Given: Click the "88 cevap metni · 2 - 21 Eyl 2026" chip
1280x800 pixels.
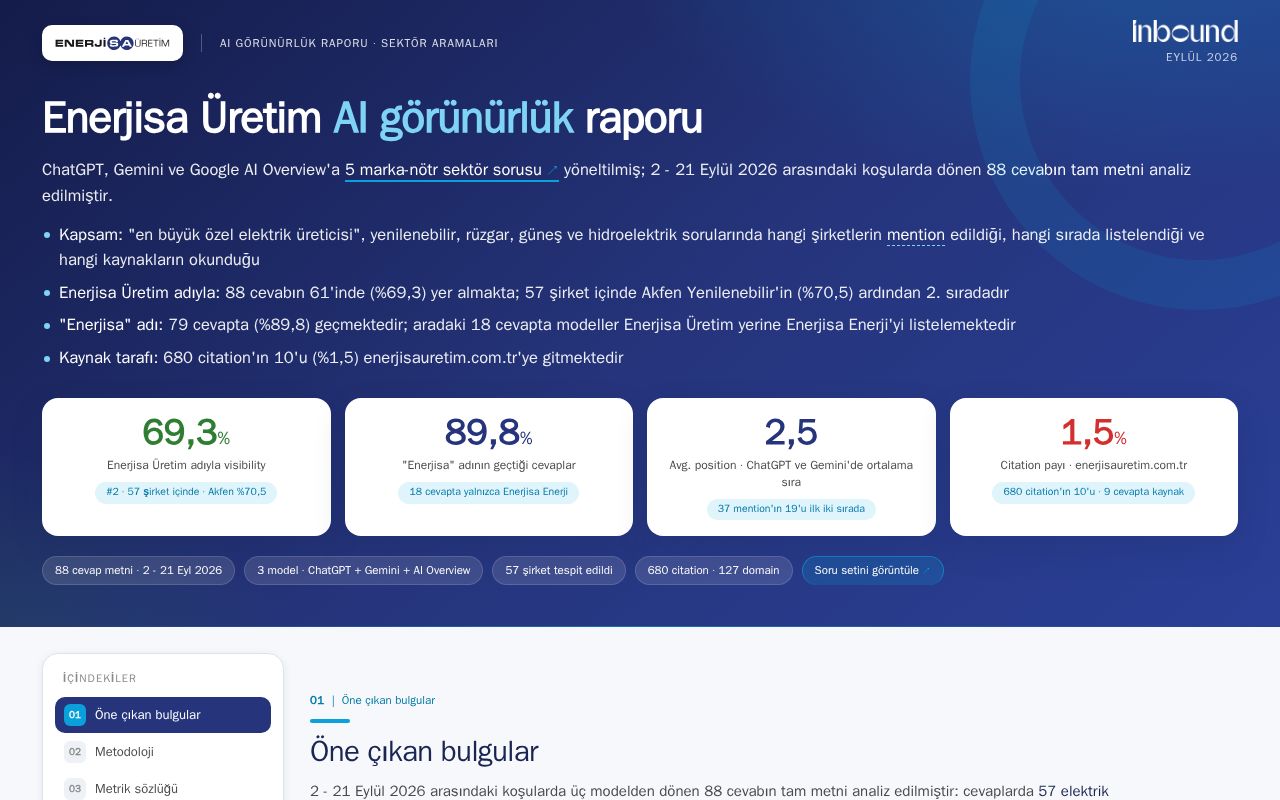Looking at the screenshot, I should [x=138, y=570].
